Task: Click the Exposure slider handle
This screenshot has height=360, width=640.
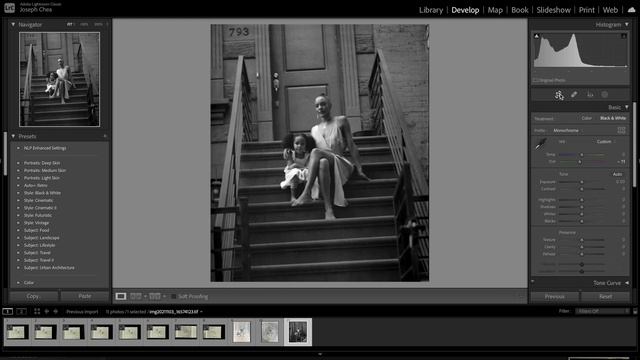Action: (582, 182)
